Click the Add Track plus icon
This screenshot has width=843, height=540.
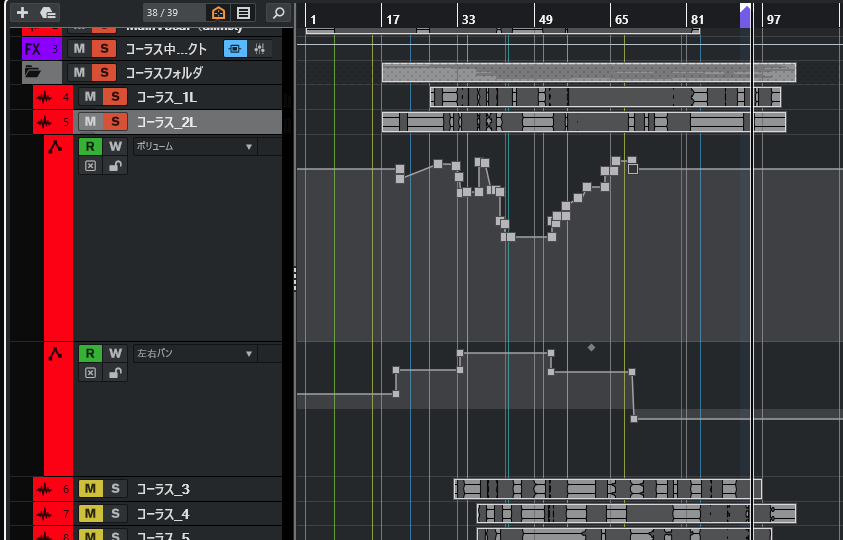[22, 12]
